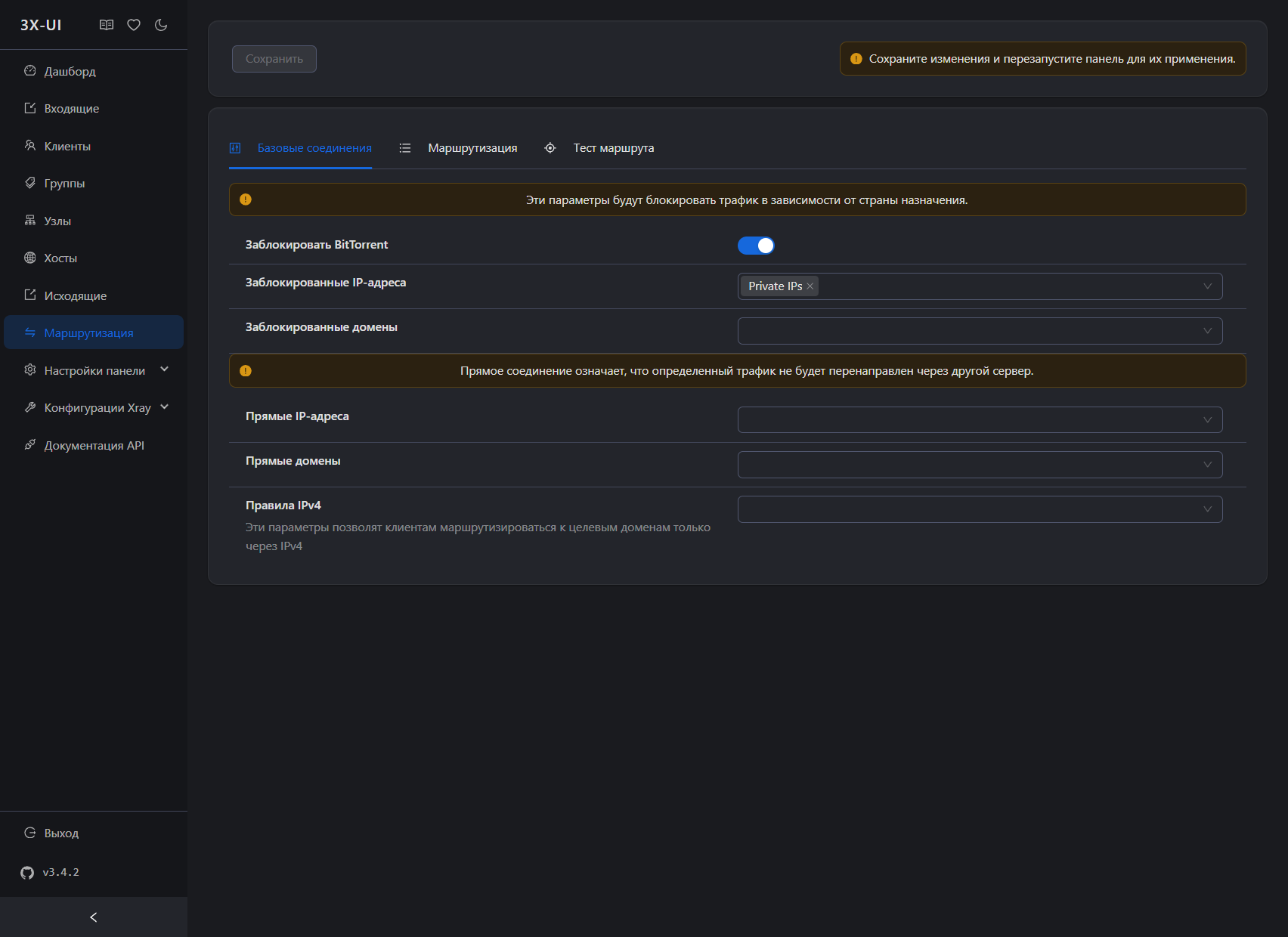The image size is (1288, 937).
Task: Click the Исходящие export icon
Action: 30,295
